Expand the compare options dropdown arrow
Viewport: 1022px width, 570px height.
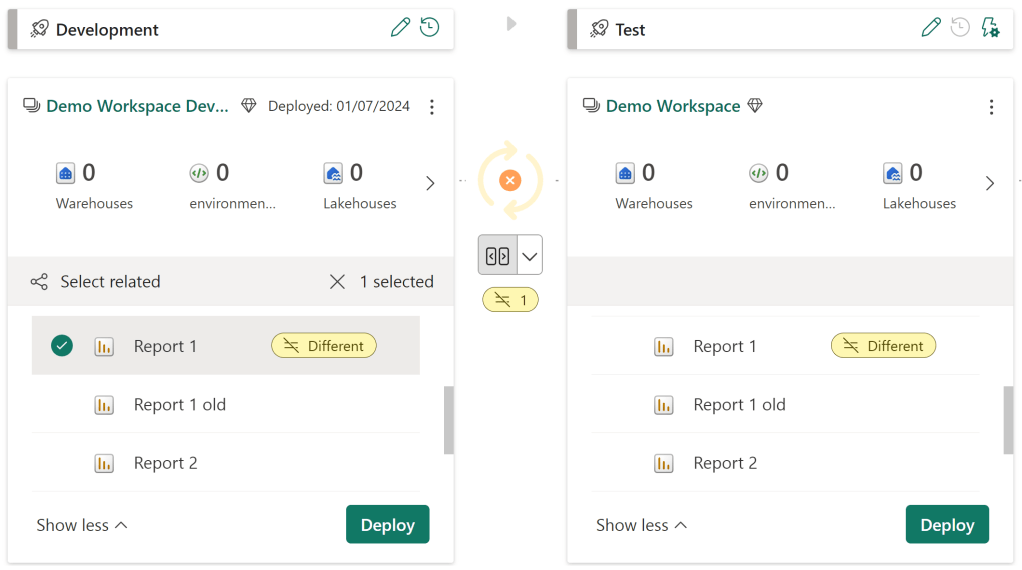point(530,255)
